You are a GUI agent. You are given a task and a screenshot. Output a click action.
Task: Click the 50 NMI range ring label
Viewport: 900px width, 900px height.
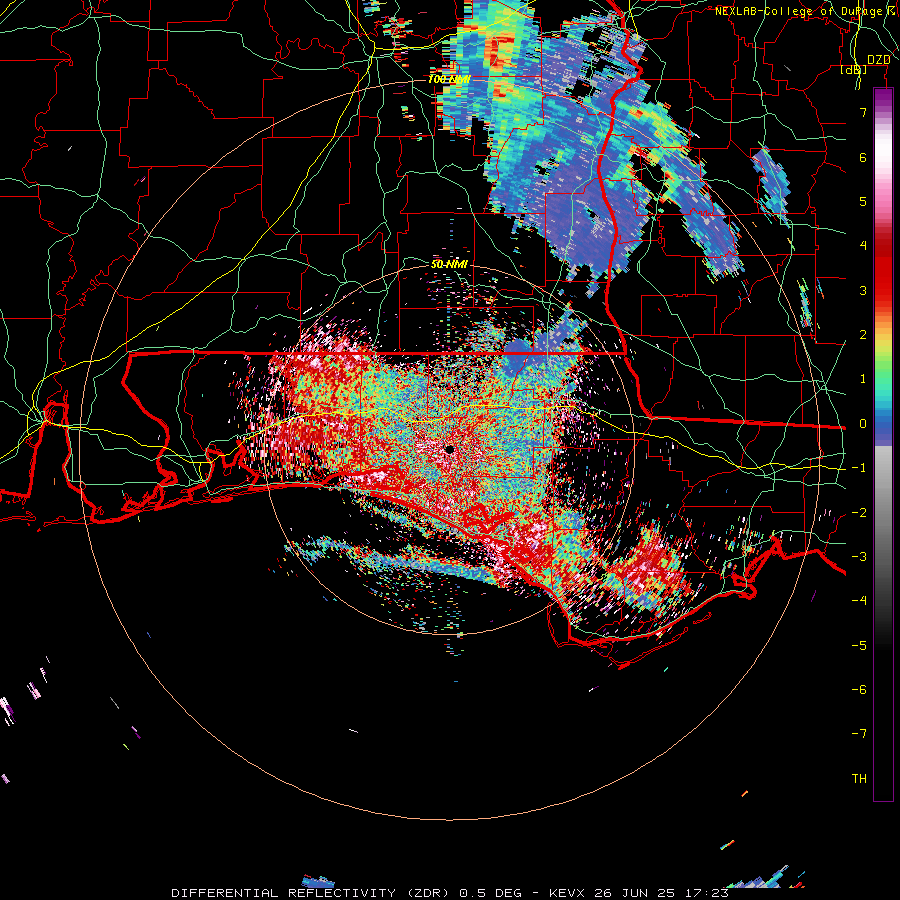[449, 265]
